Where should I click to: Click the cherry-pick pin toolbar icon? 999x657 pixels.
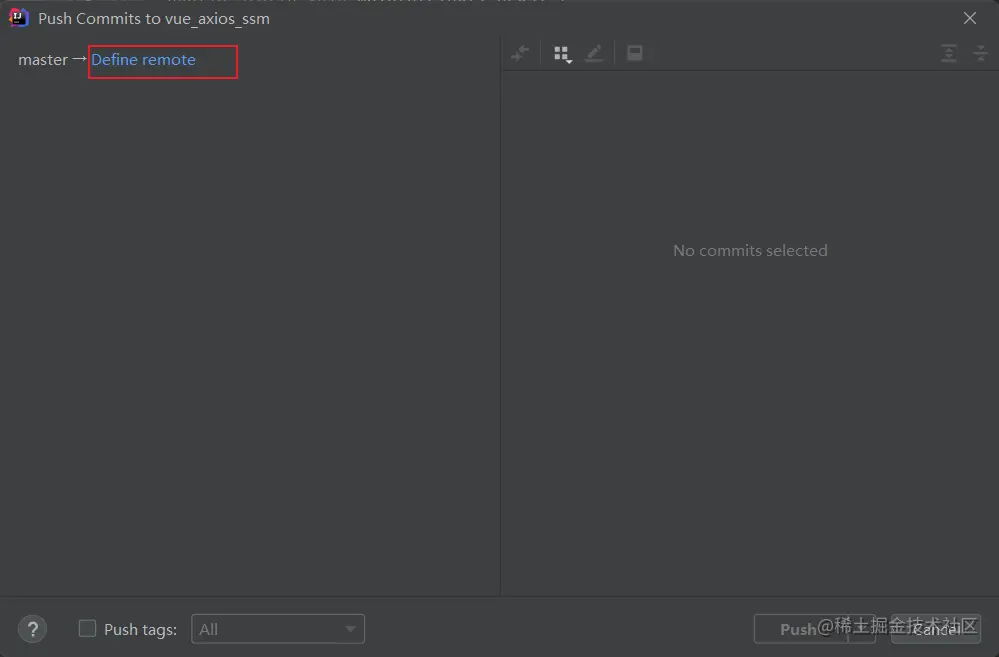[520, 54]
